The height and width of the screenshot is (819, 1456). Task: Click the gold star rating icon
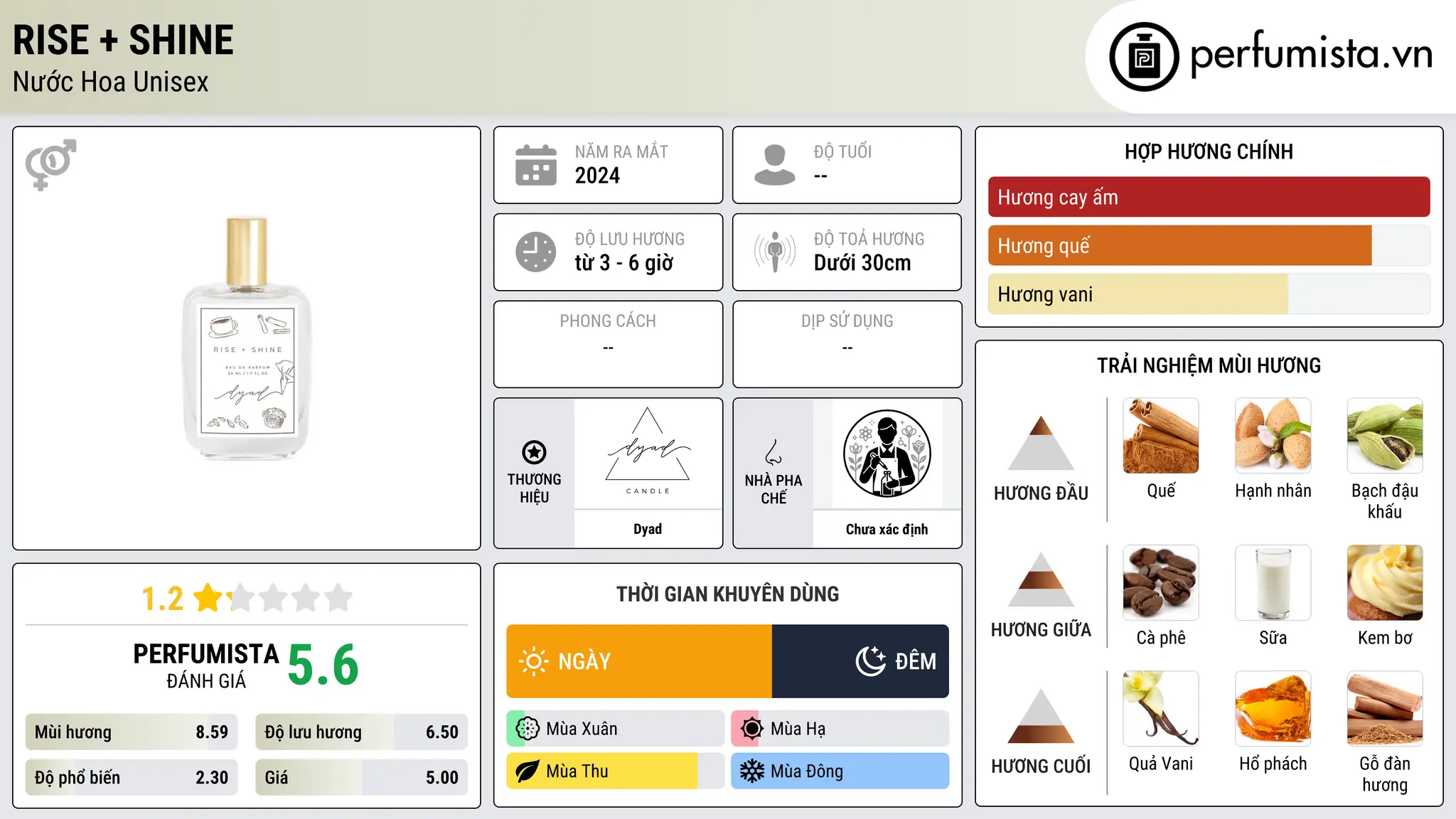coord(208,598)
